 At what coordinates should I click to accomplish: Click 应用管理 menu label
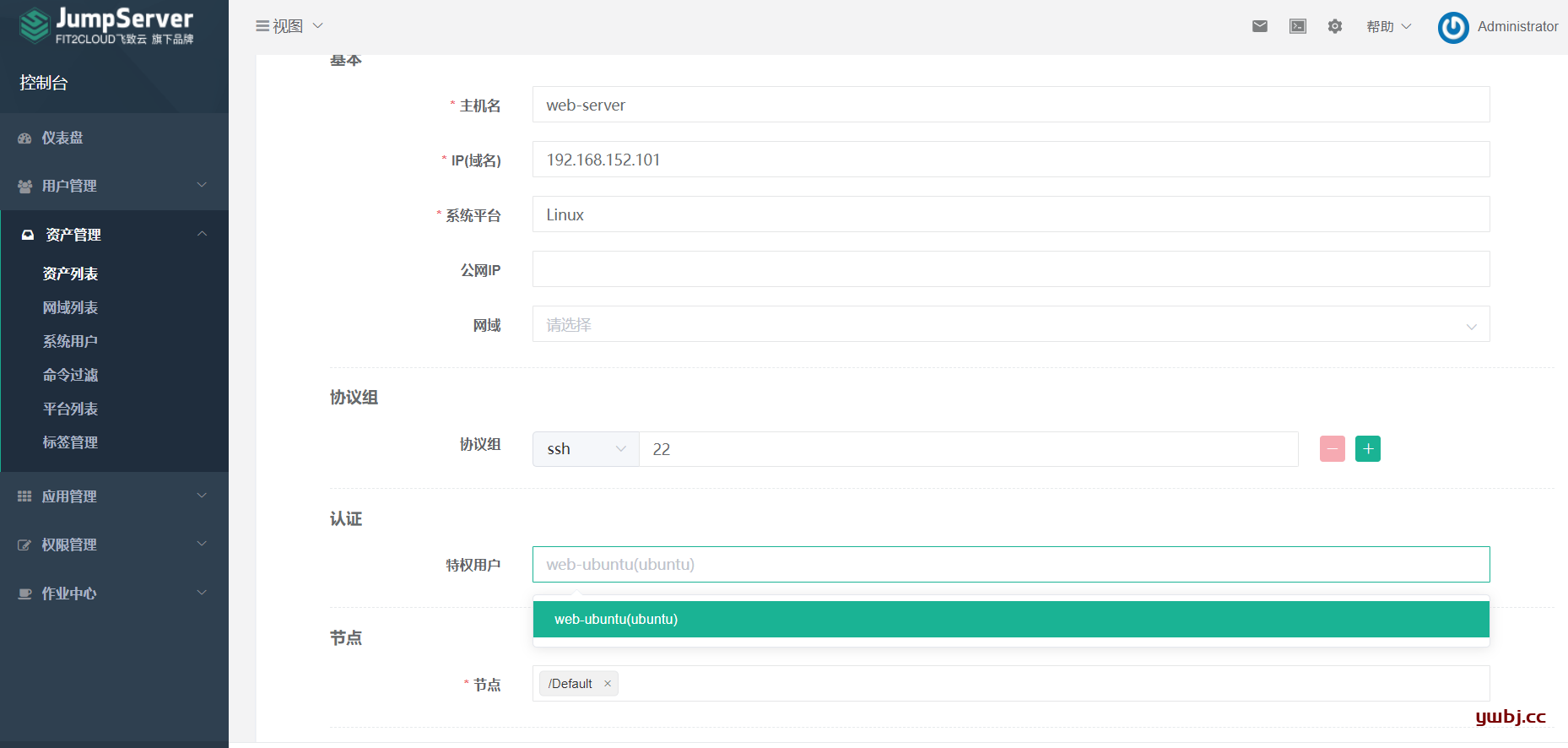69,496
